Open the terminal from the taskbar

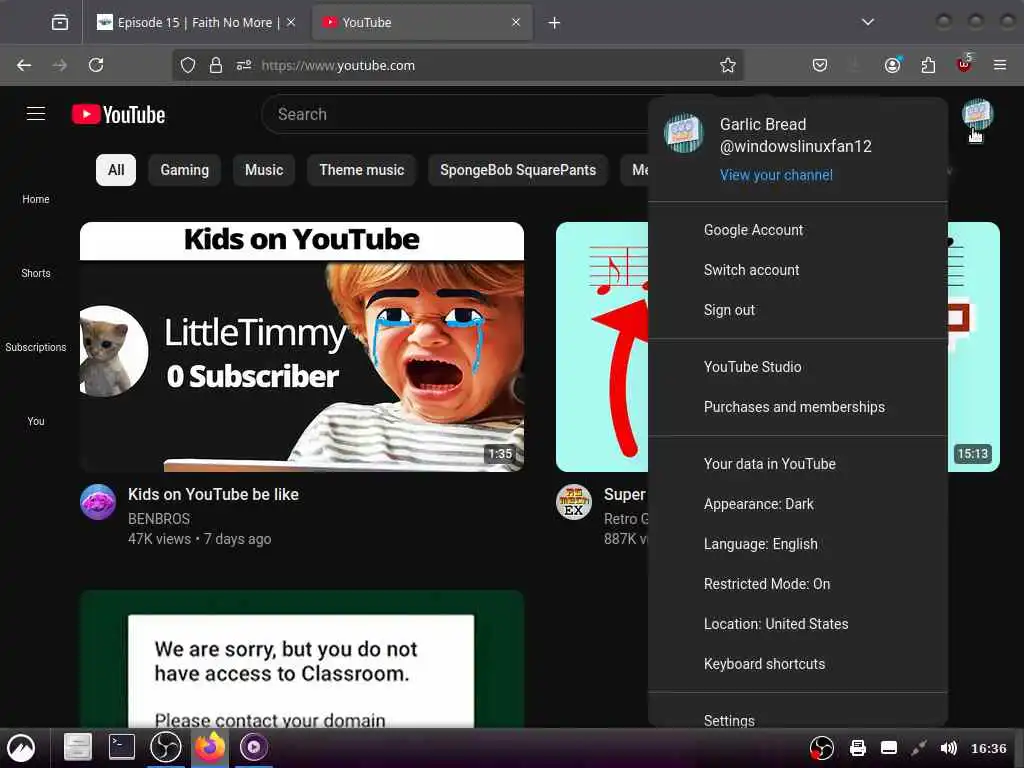121,747
